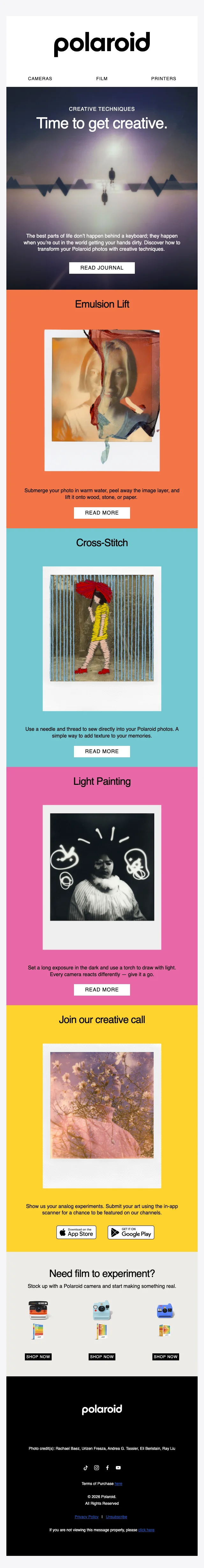Click Shop Now under the black camera
The width and height of the screenshot is (204, 1568).
click(38, 1357)
